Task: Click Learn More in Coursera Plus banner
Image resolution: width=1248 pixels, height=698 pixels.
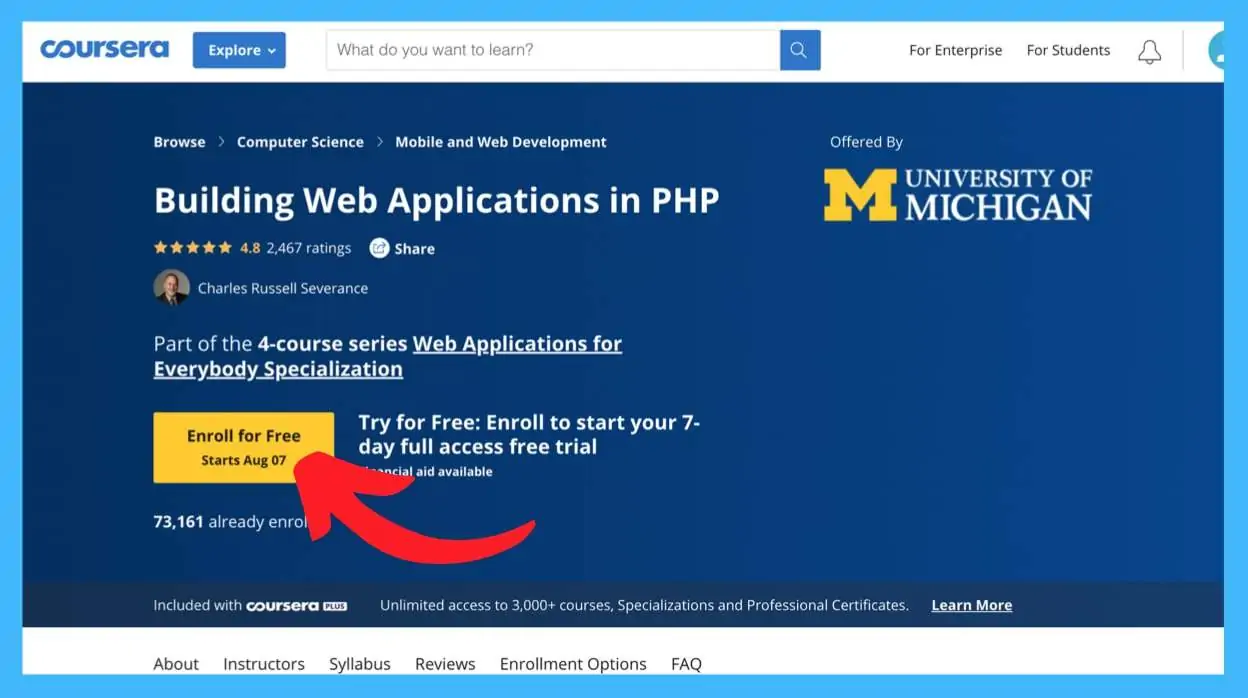Action: click(x=972, y=605)
